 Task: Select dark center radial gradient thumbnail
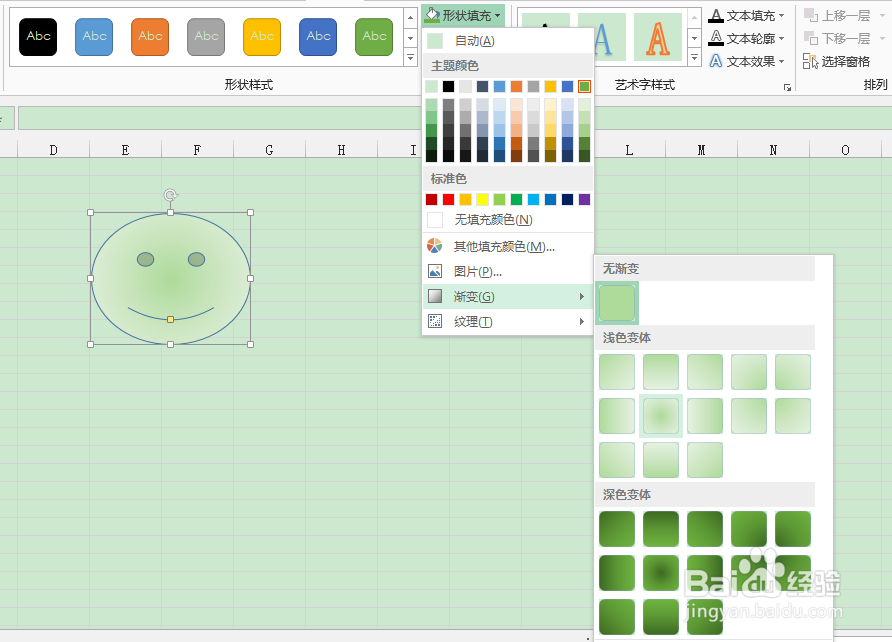click(660, 573)
